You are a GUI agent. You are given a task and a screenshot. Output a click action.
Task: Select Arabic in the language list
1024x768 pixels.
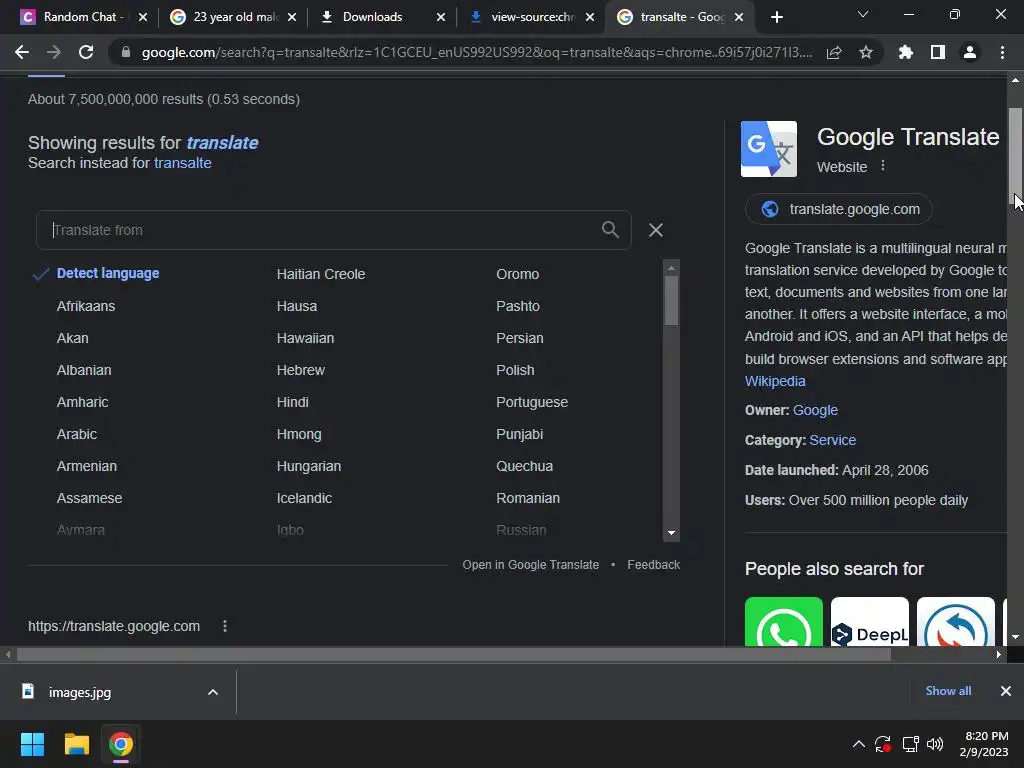[76, 434]
